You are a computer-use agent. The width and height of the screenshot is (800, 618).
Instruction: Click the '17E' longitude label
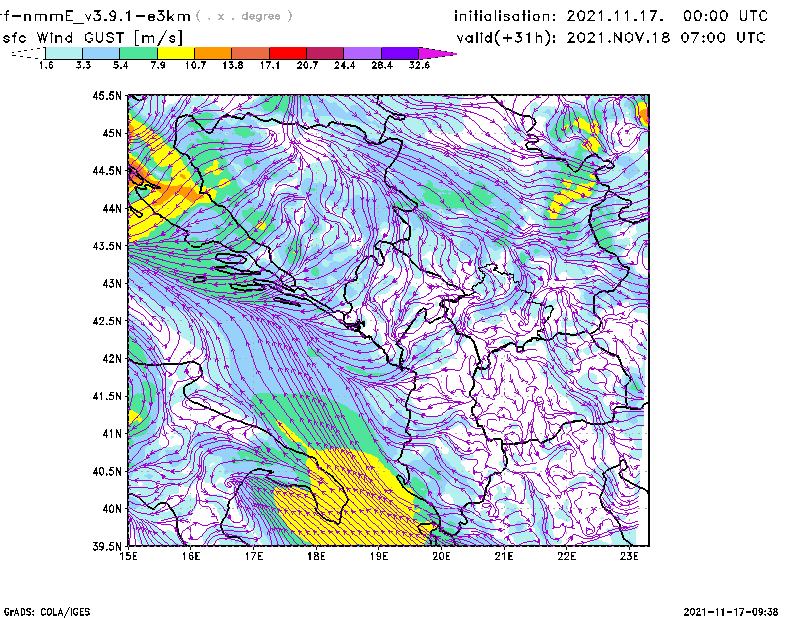tap(254, 556)
